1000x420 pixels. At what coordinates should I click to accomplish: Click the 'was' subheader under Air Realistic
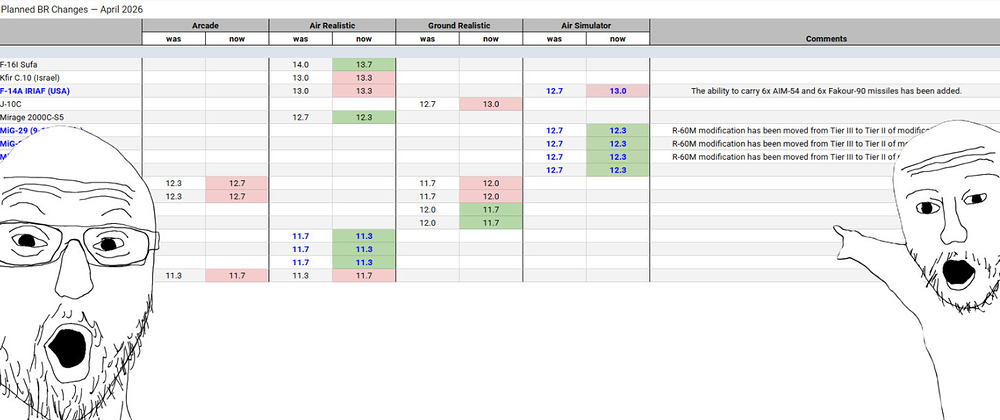pos(300,39)
